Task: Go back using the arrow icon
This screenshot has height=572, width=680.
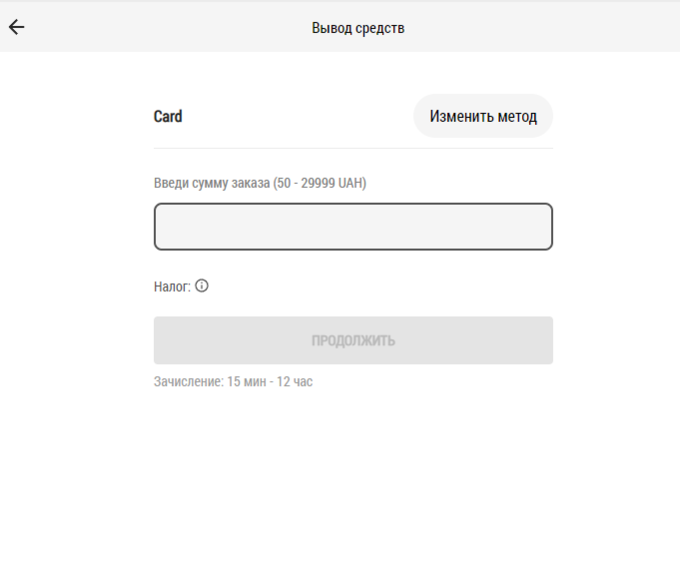Action: (x=16, y=27)
